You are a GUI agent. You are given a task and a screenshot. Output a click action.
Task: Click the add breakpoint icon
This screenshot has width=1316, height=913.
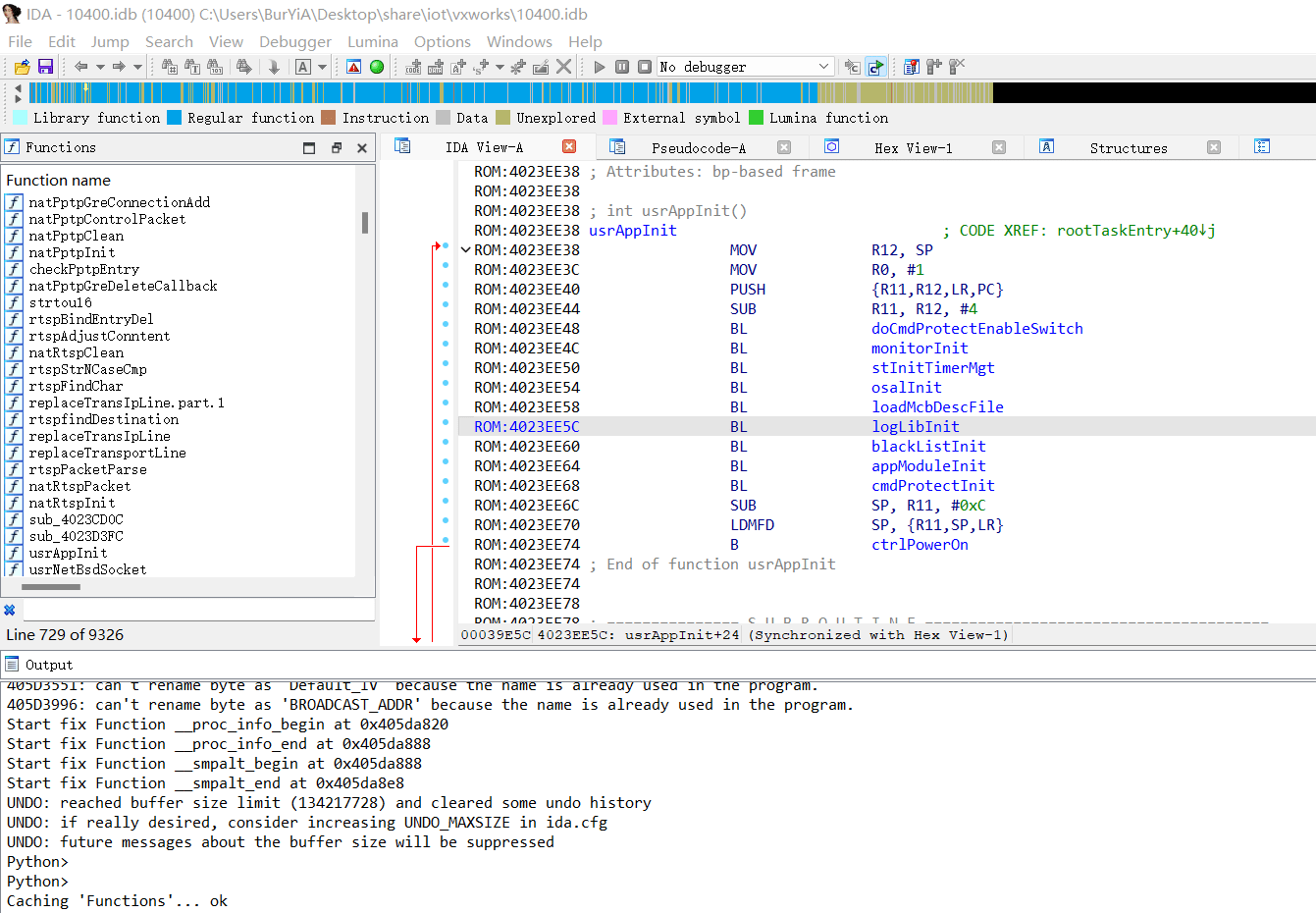coord(934,67)
